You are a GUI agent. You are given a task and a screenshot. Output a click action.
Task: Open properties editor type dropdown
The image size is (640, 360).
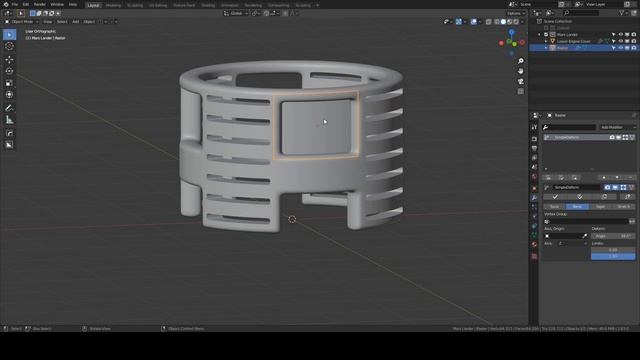tap(537, 116)
